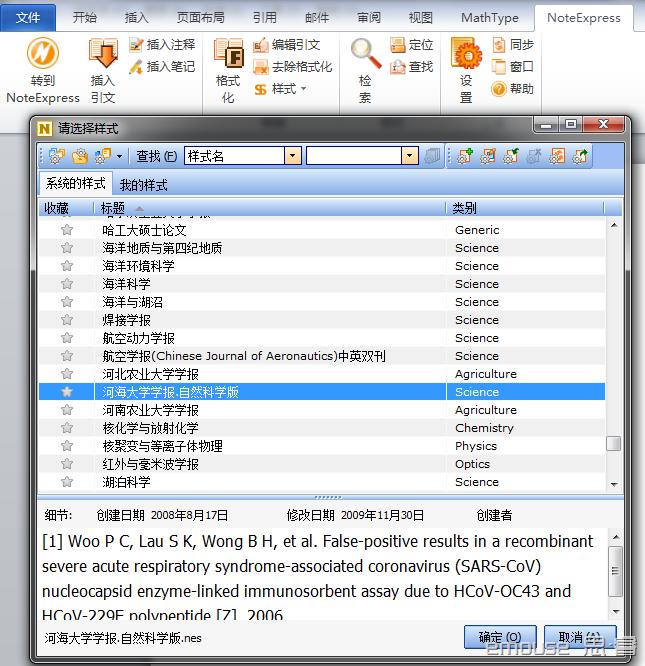Select the 核化学与放射化学 style row
This screenshot has height=666, width=645.
point(322,428)
